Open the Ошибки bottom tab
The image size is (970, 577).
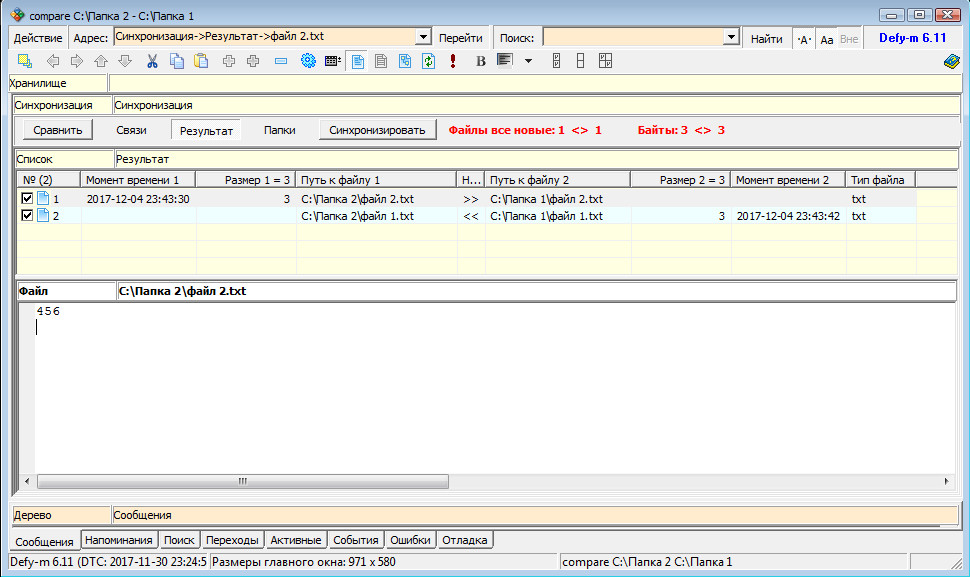tap(410, 540)
